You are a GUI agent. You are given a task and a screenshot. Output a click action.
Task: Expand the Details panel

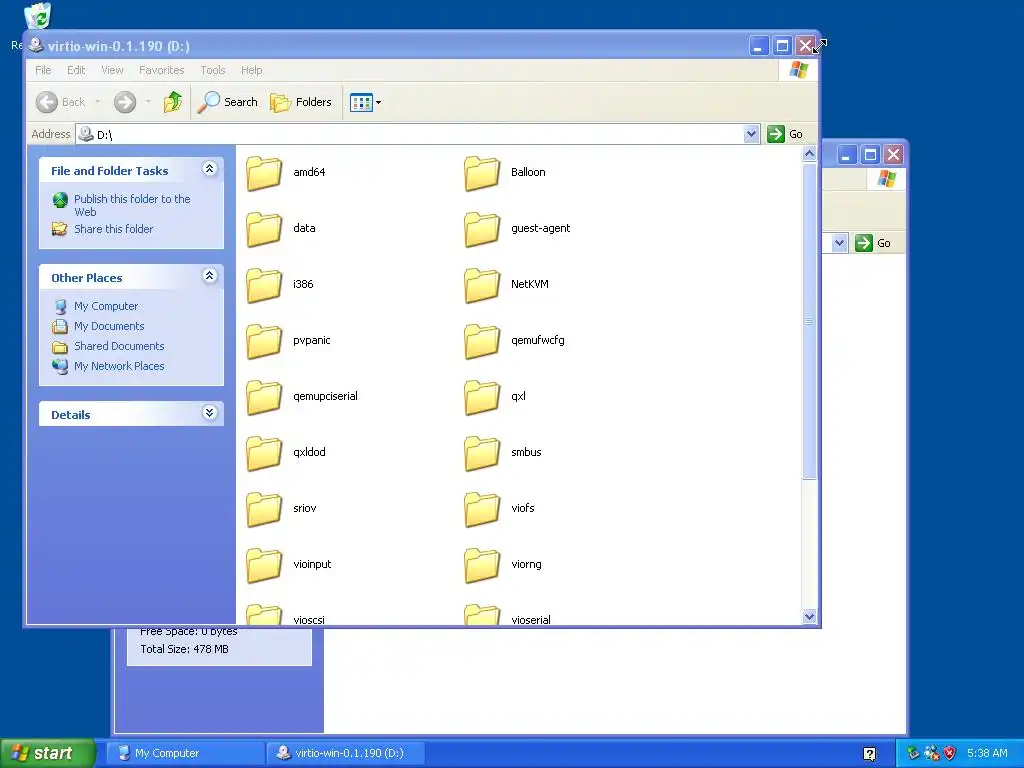tap(209, 413)
